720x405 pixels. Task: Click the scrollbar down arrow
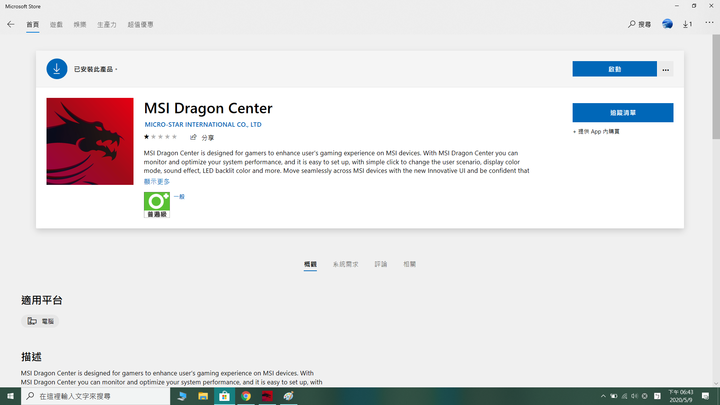pyautogui.click(x=716, y=383)
